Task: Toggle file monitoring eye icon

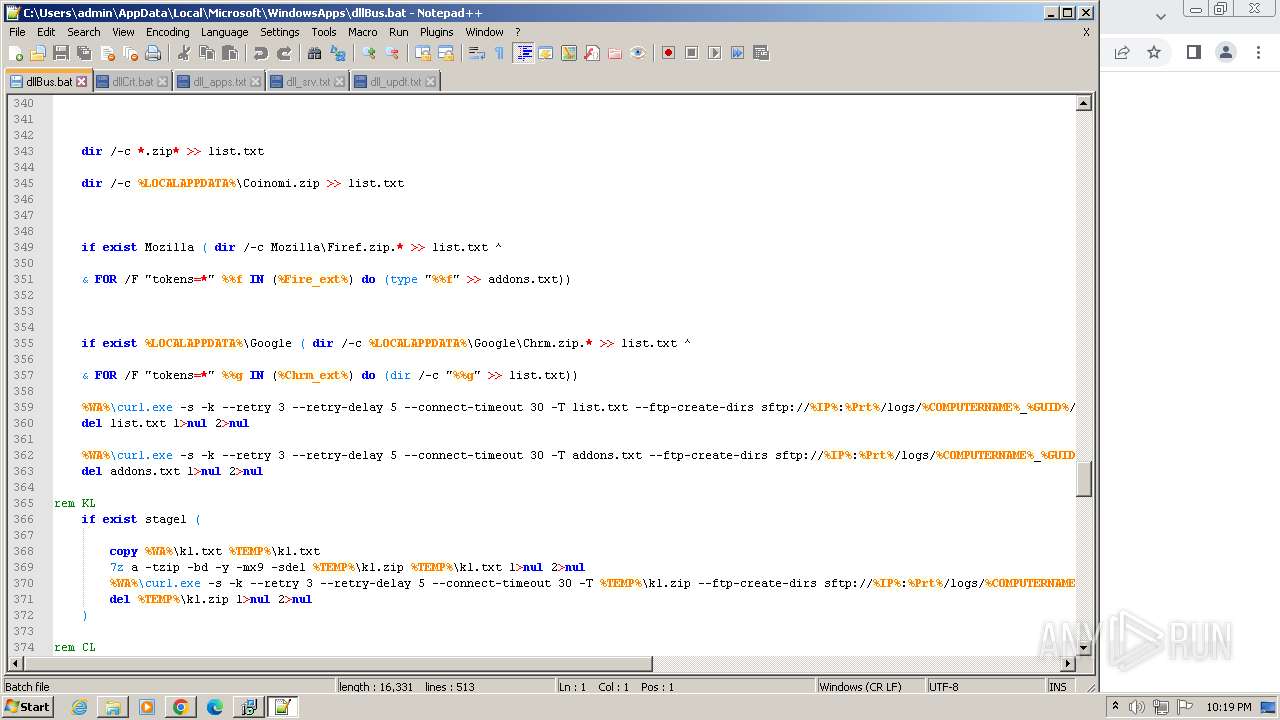Action: click(x=638, y=53)
